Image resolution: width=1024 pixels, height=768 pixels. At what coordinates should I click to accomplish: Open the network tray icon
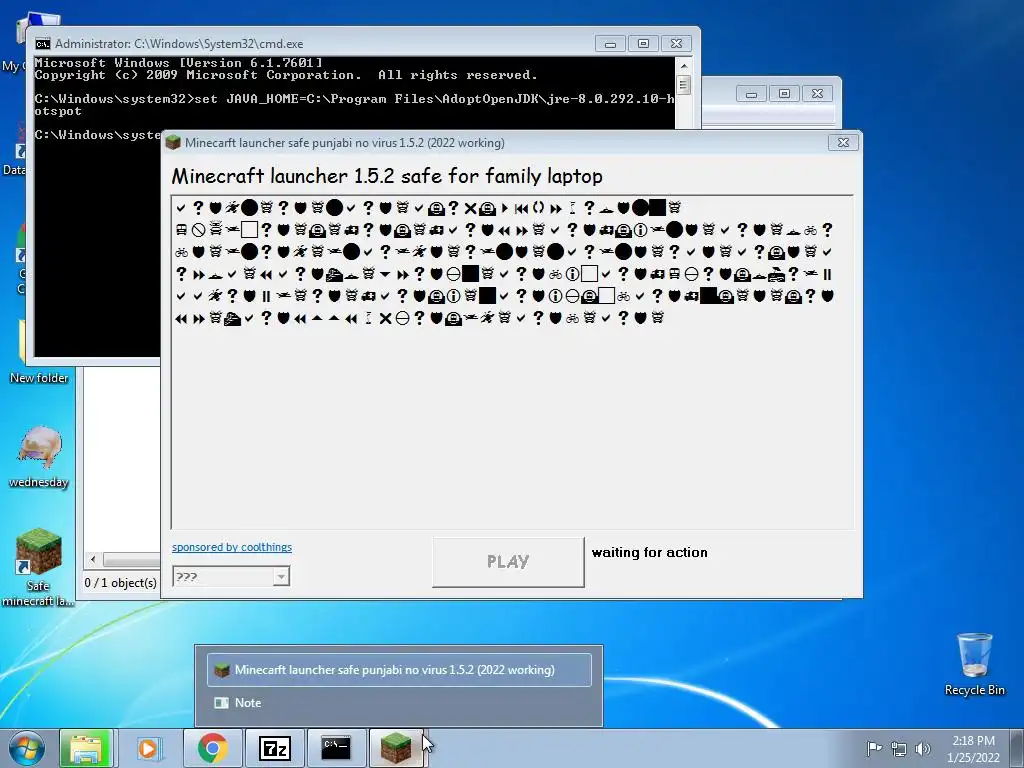(x=899, y=748)
